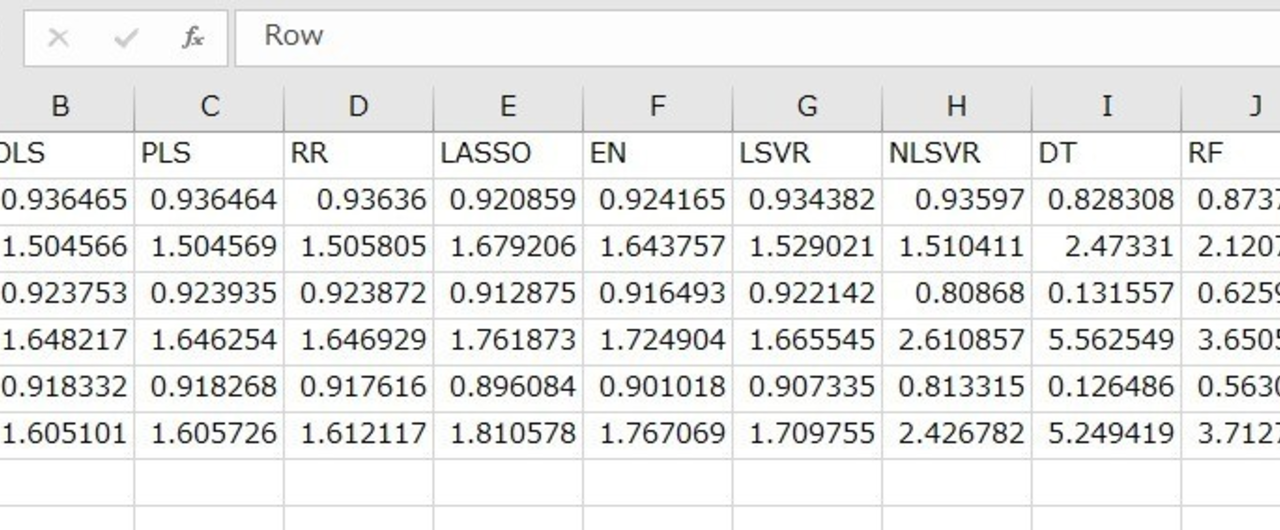Open the Insert Function fx icon

click(193, 38)
